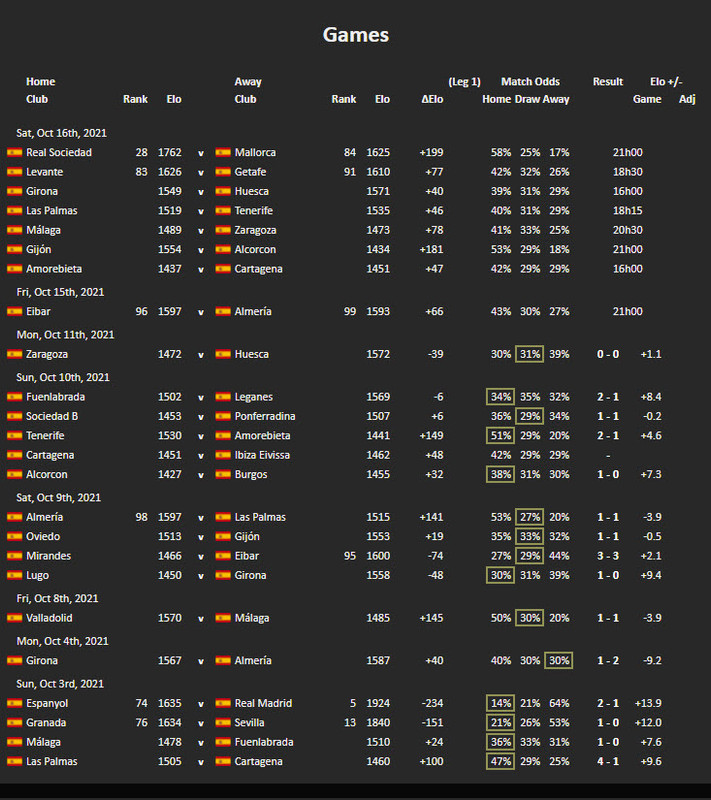This screenshot has width=711, height=800.
Task: Click the highlighted away 30% odds for Almería
Action: pyautogui.click(x=558, y=661)
